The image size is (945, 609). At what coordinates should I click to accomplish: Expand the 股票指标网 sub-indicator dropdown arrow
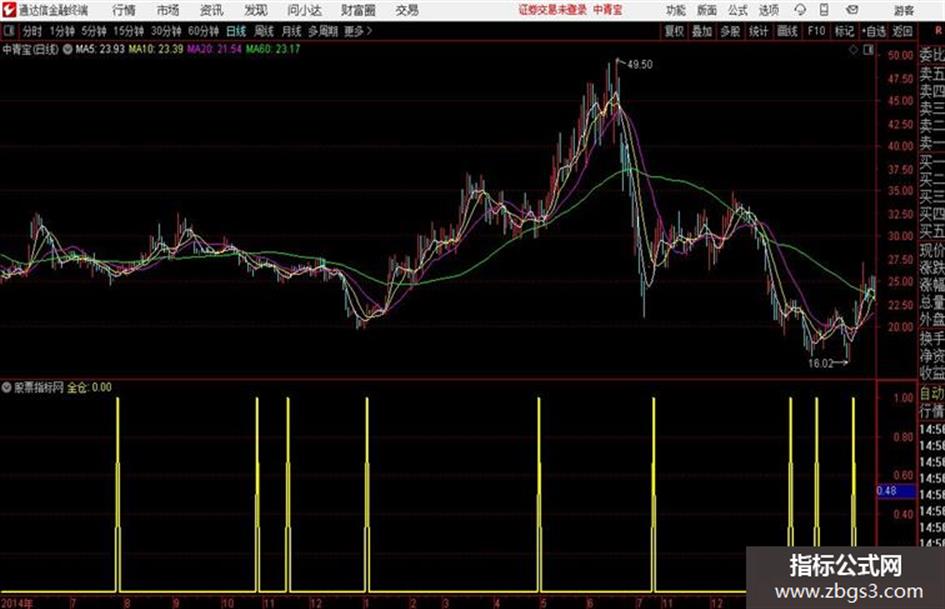pos(7,387)
